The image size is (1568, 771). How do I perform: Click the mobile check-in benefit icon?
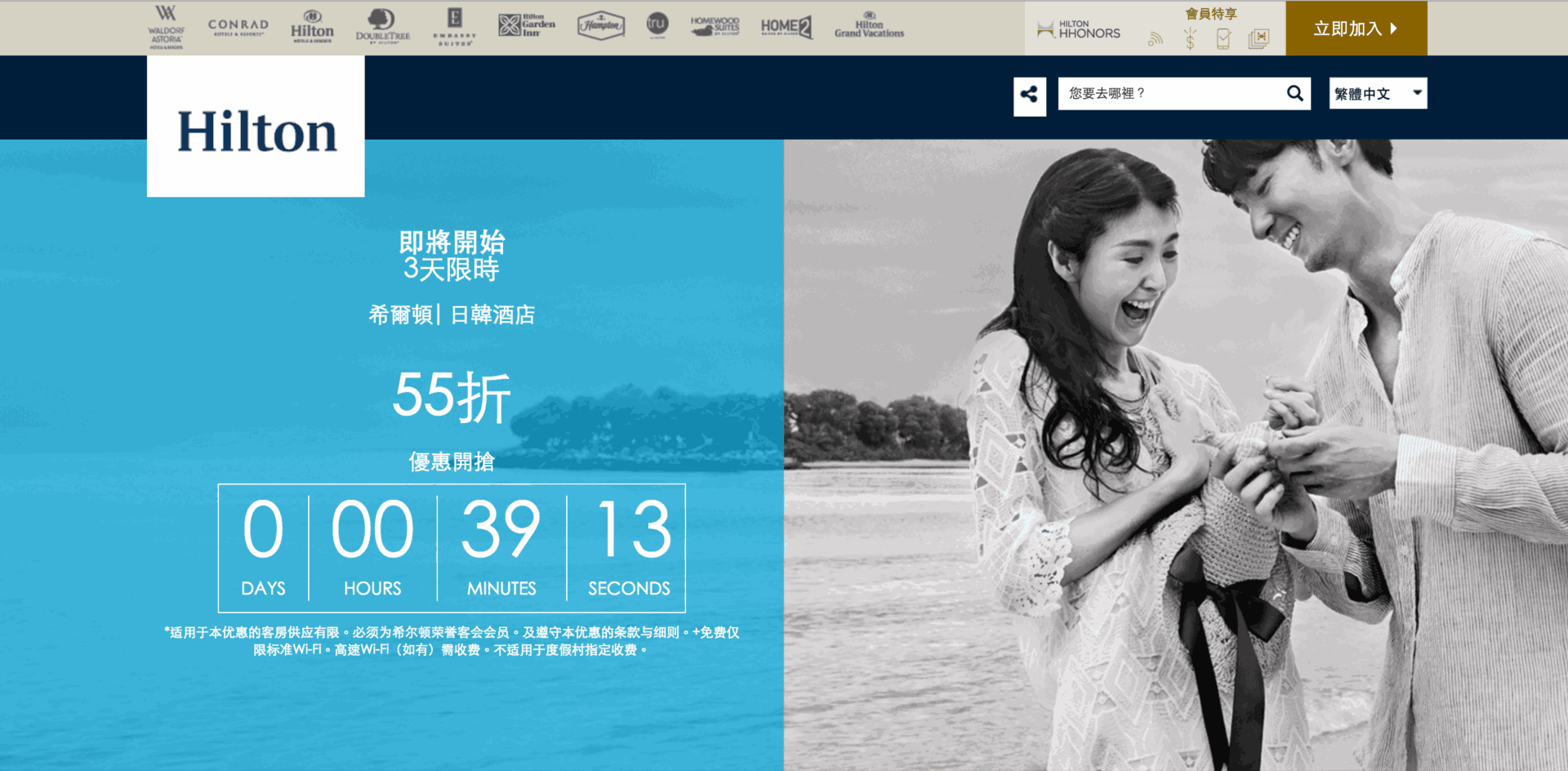tap(1223, 38)
